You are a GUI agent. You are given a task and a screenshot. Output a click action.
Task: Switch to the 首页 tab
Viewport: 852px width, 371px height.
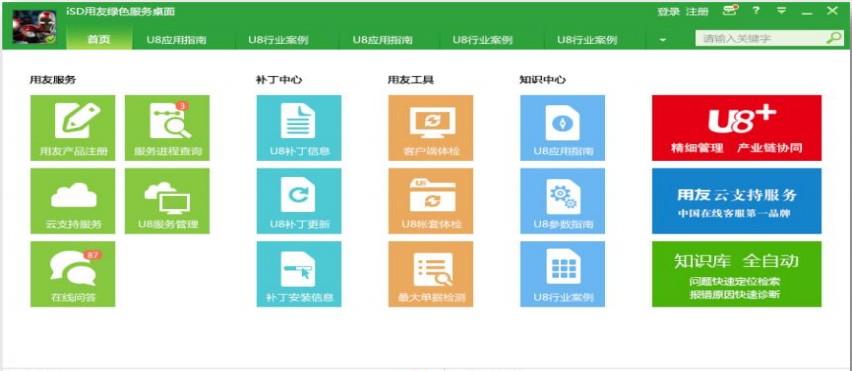pyautogui.click(x=99, y=40)
